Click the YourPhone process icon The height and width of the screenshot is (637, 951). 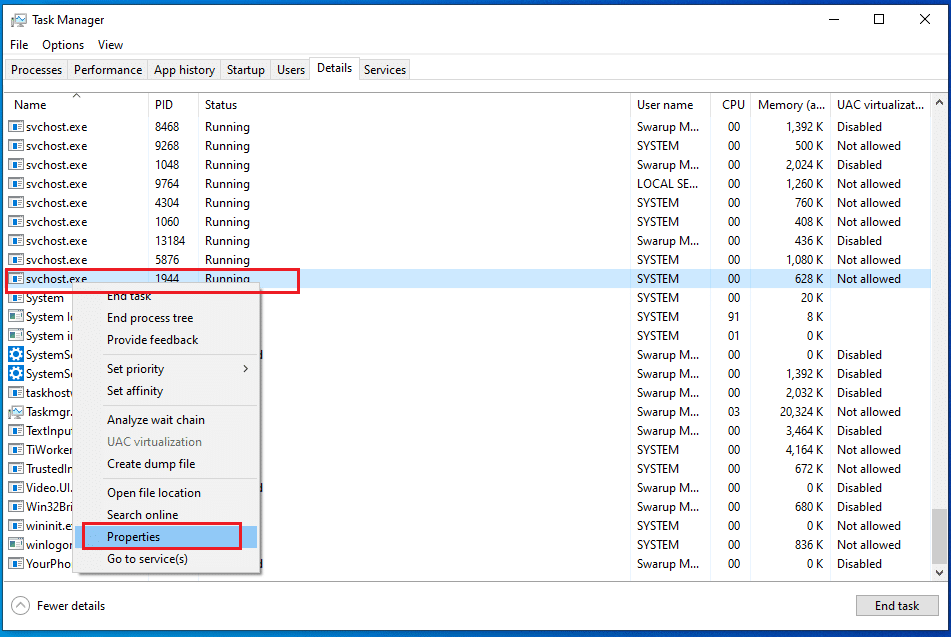click(16, 564)
